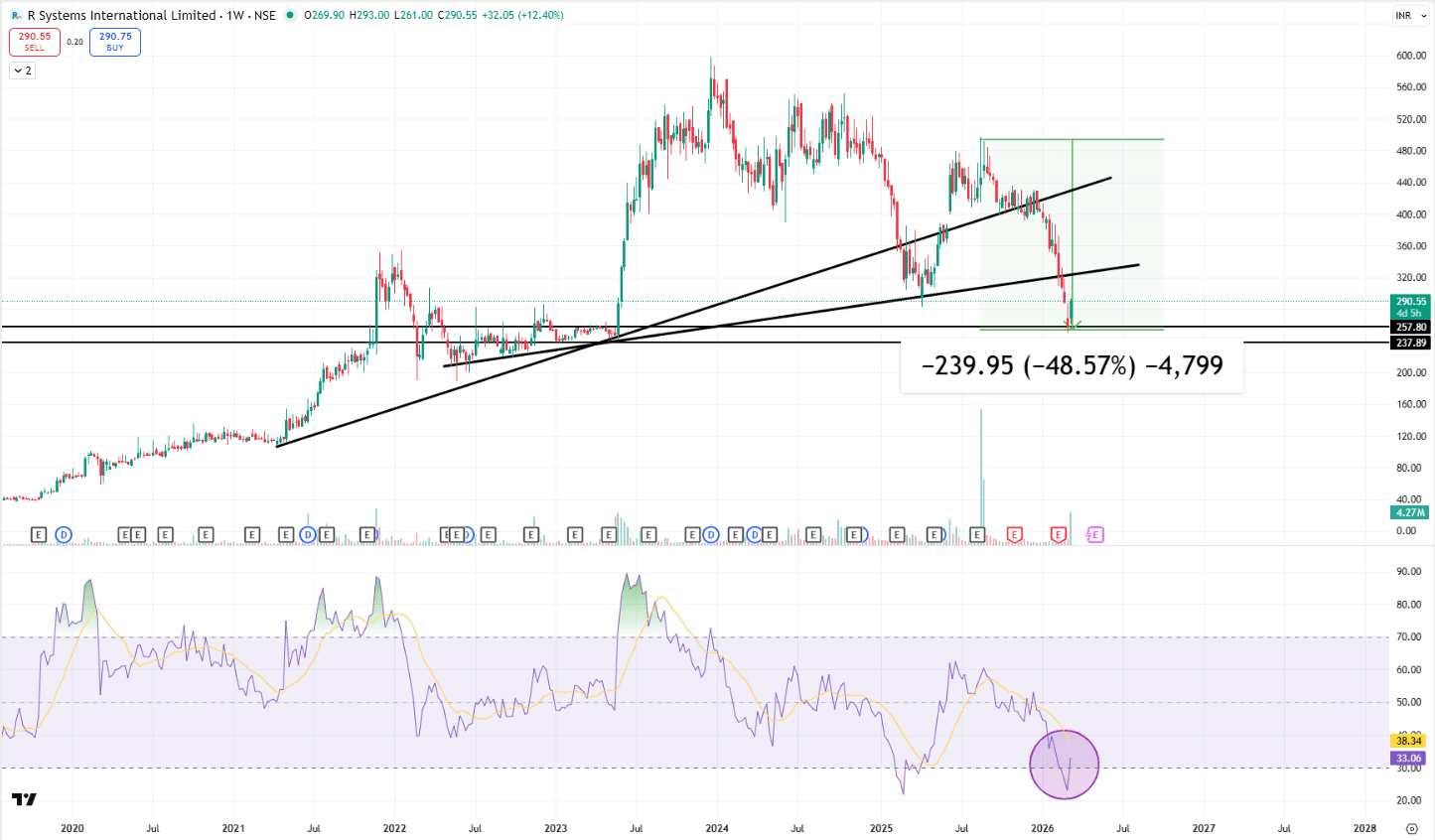This screenshot has width=1435, height=840.
Task: Click the TradingView logo
Action: [x=25, y=799]
